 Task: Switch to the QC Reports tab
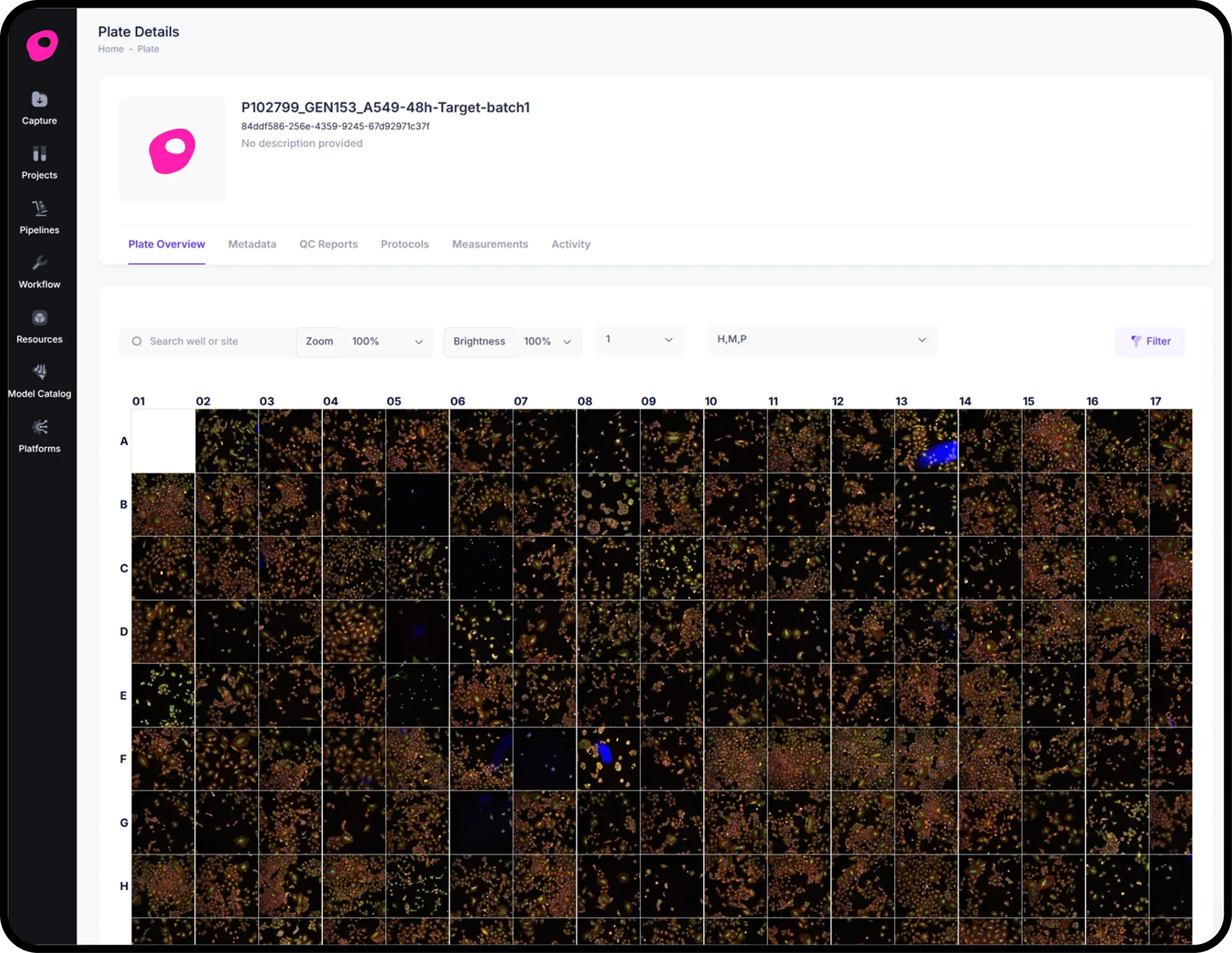329,244
